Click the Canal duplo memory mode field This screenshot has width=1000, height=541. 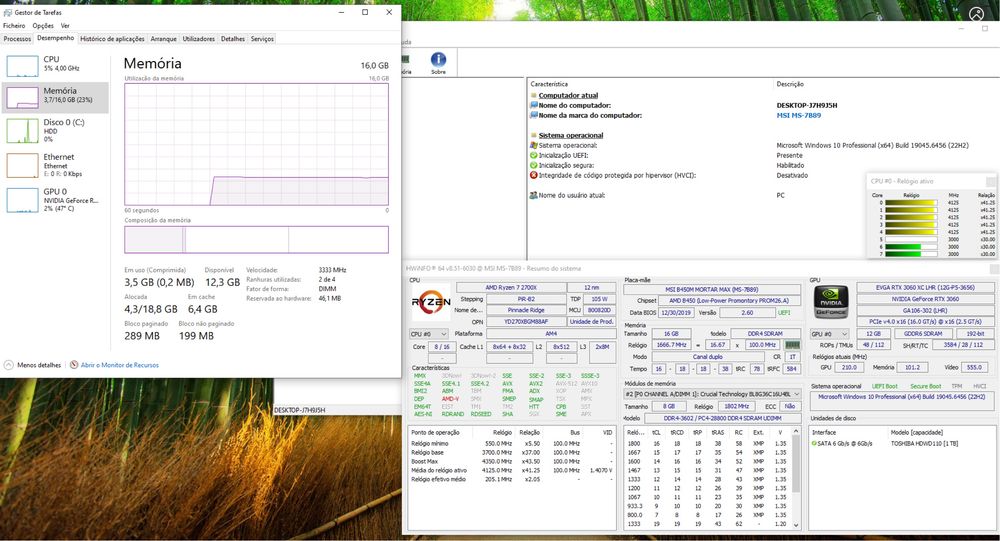(707, 357)
